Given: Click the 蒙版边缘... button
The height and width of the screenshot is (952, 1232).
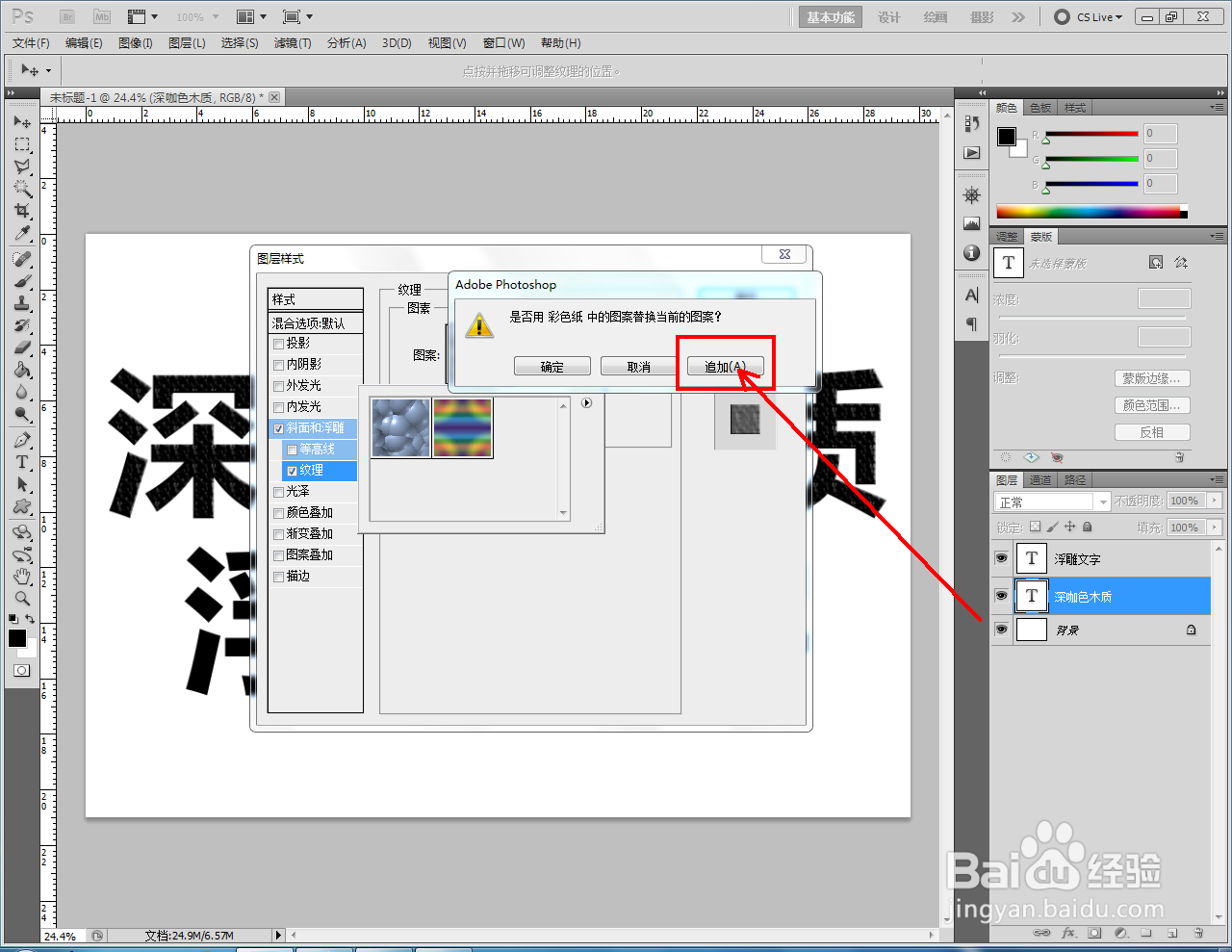Looking at the screenshot, I should [1152, 378].
